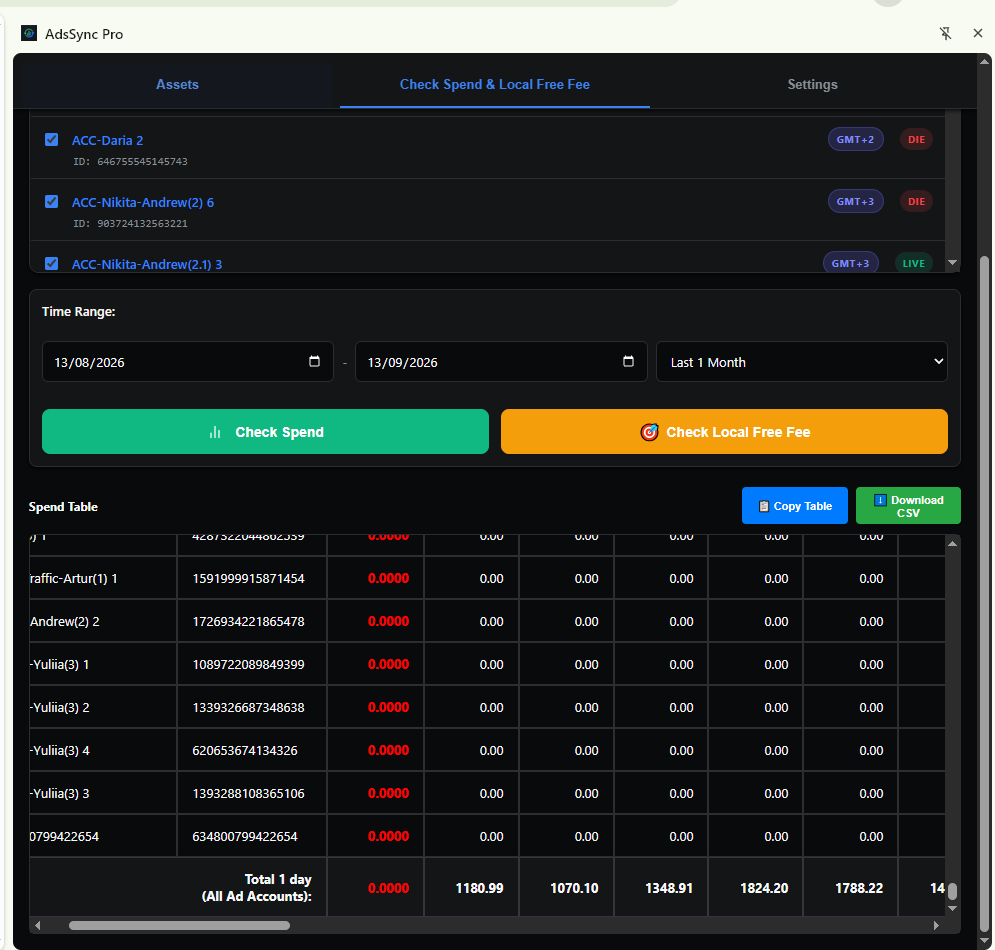Click the account list scroll-down arrow

pyautogui.click(x=952, y=262)
